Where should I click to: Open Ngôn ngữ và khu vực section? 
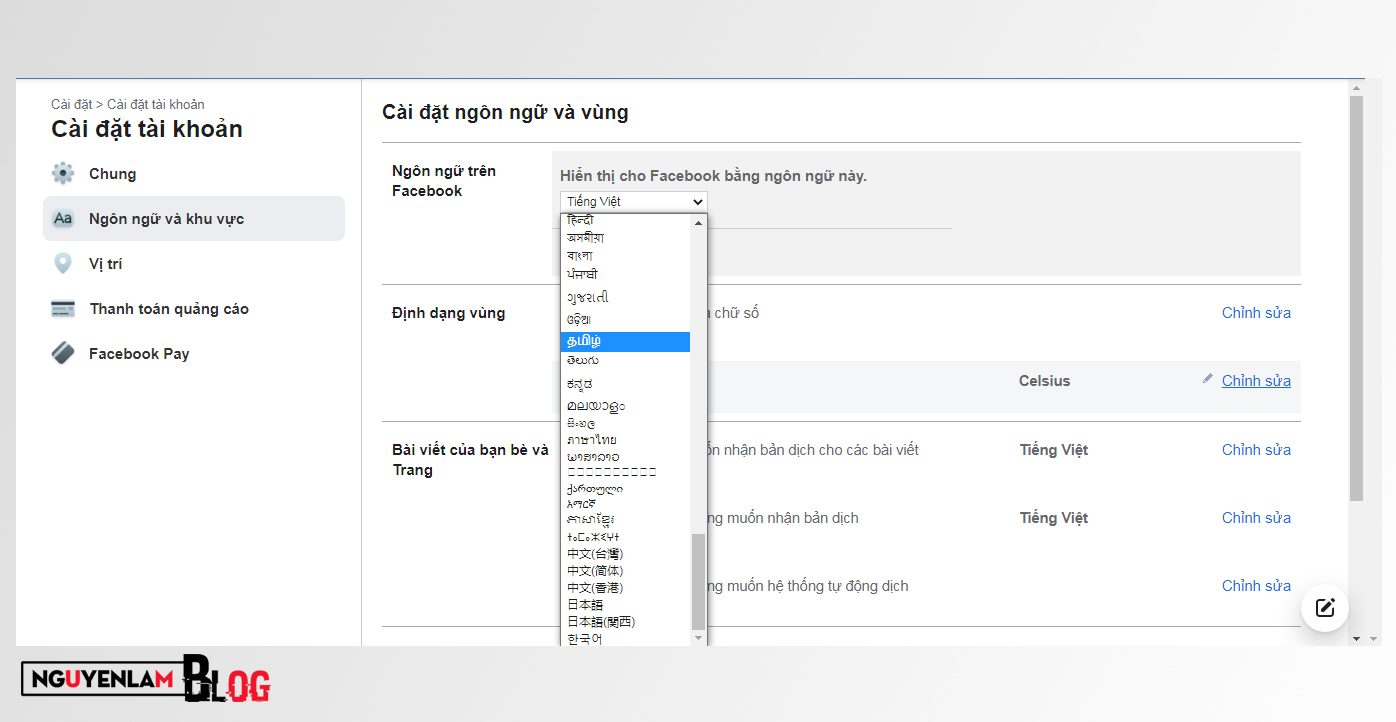coord(194,218)
